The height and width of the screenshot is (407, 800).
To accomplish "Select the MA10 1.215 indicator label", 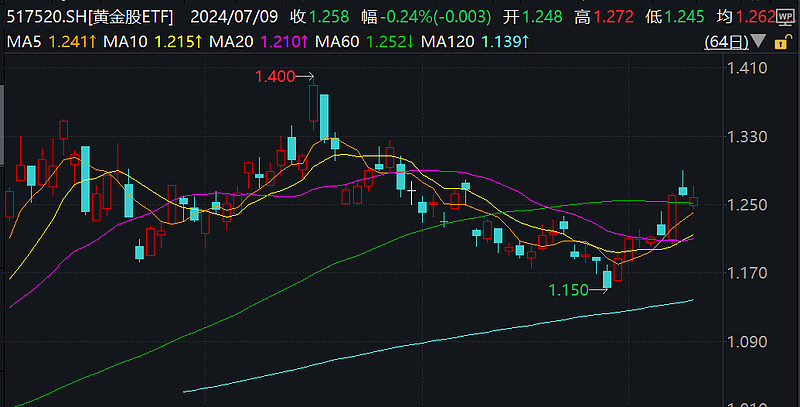I will [x=153, y=42].
